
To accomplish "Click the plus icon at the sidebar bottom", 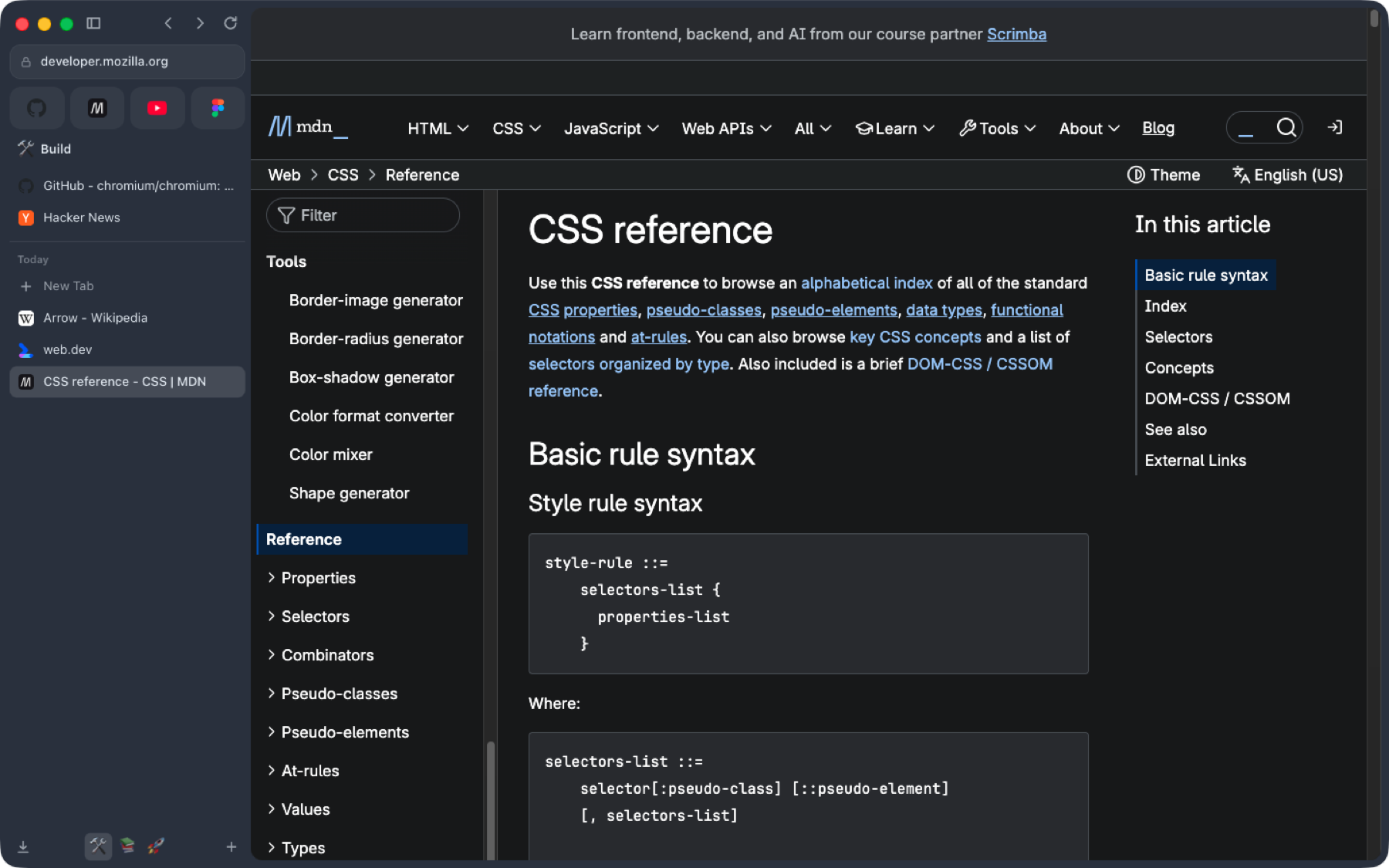I will point(231,846).
